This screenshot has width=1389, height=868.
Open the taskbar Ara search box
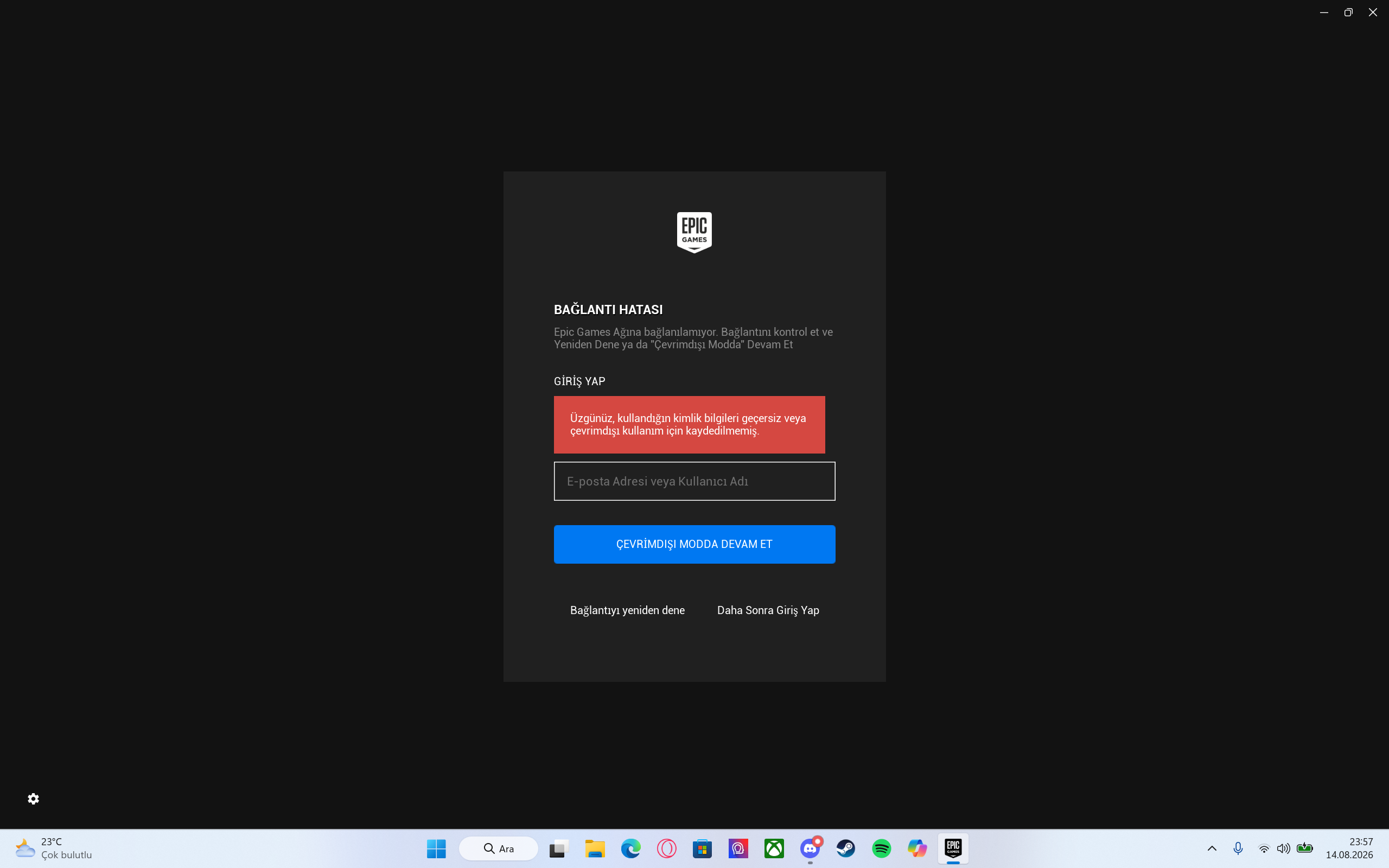pyautogui.click(x=498, y=848)
